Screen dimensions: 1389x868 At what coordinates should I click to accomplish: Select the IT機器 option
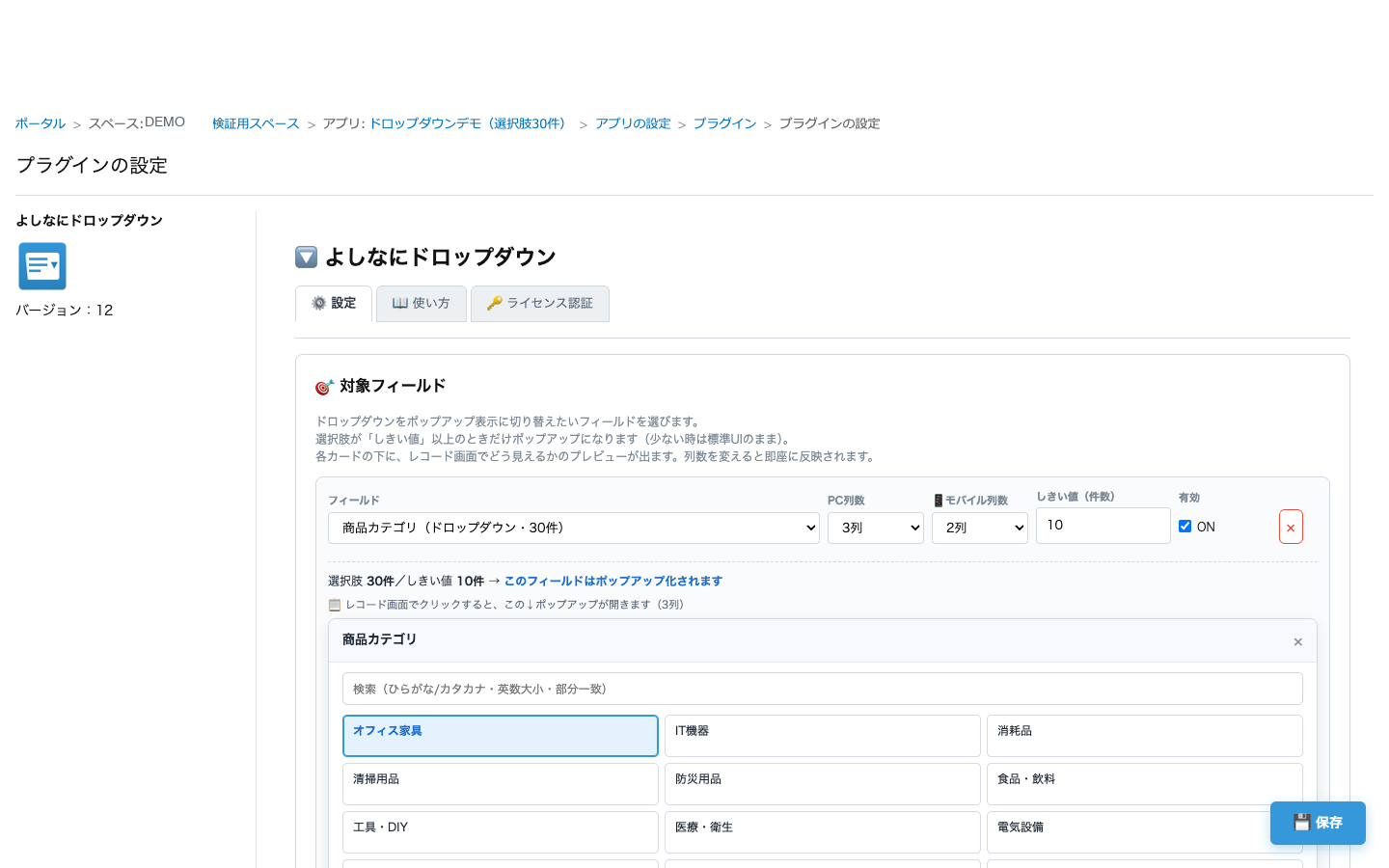click(x=823, y=736)
